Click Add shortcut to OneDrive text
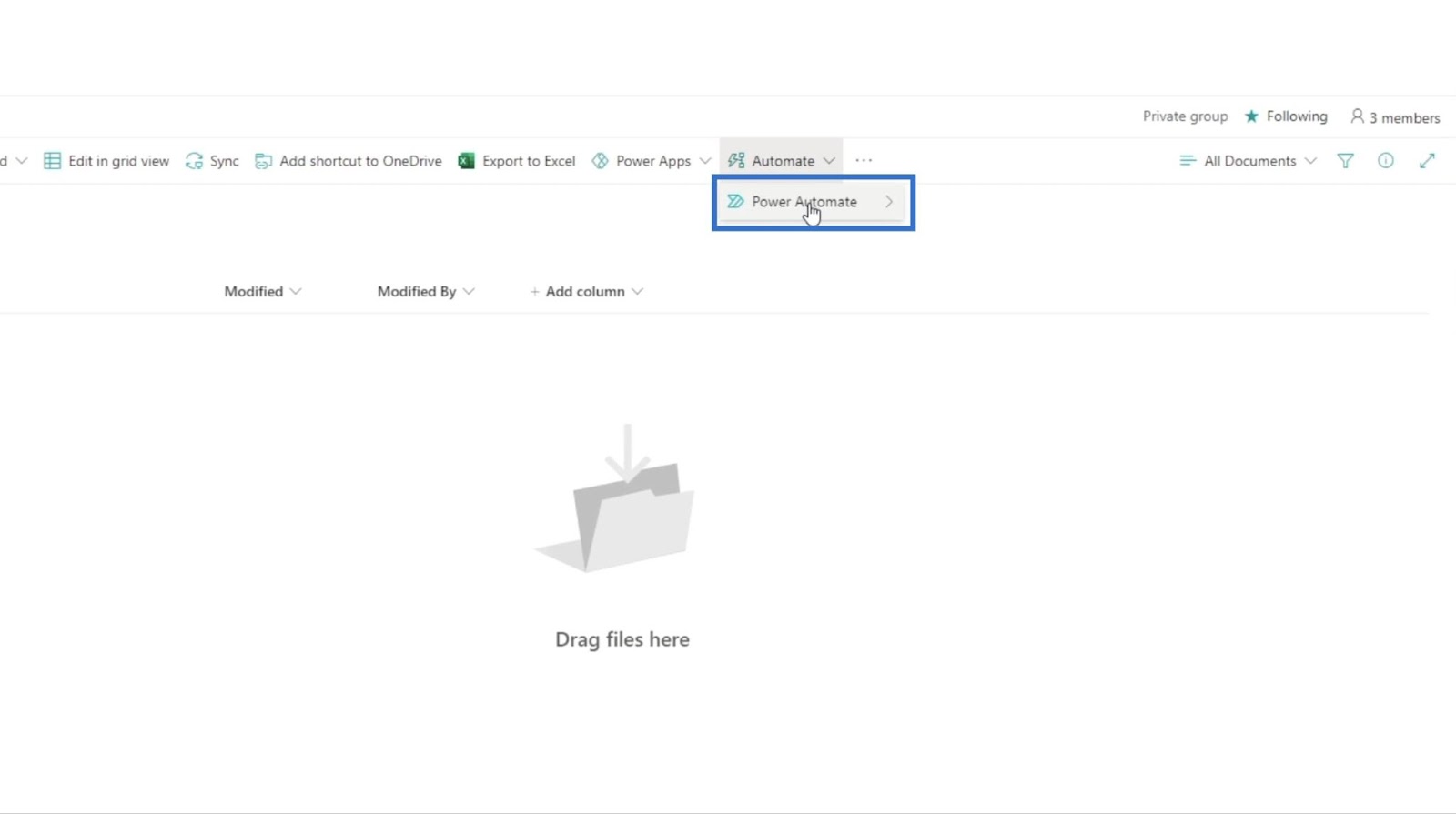 pos(360,161)
